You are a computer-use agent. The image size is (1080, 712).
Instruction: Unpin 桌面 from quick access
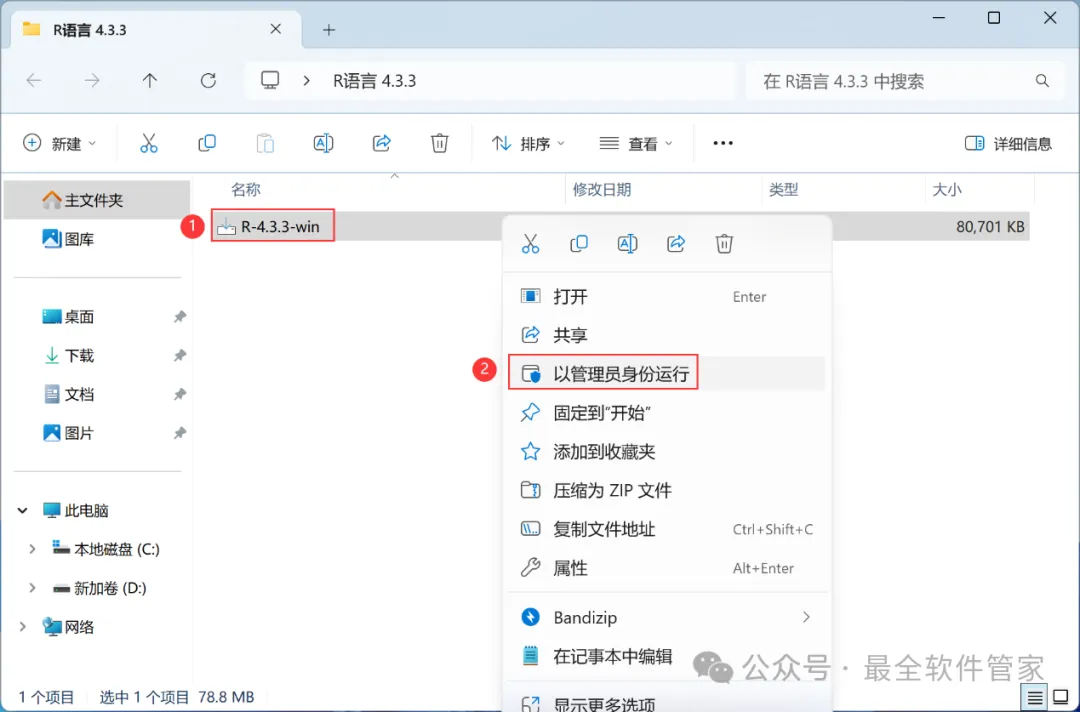pos(180,317)
